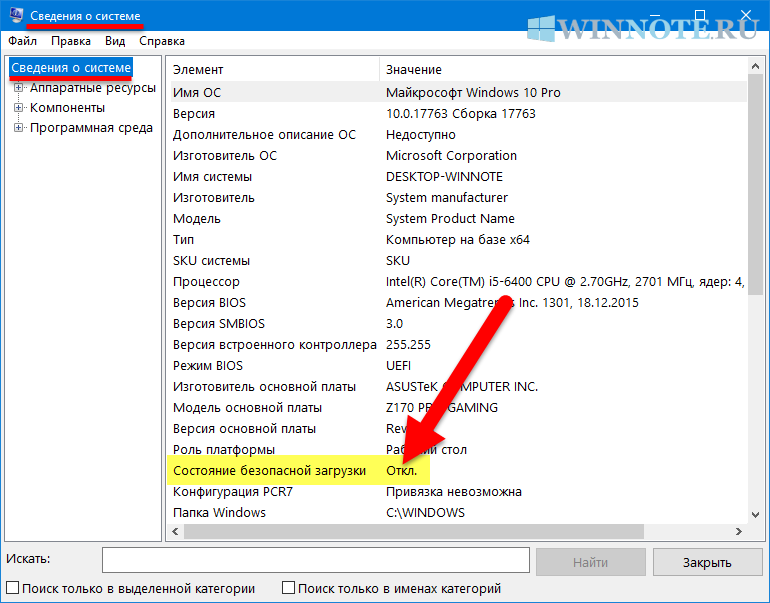Click the value System manufacturer
Image resolution: width=770 pixels, height=603 pixels.
coord(447,198)
